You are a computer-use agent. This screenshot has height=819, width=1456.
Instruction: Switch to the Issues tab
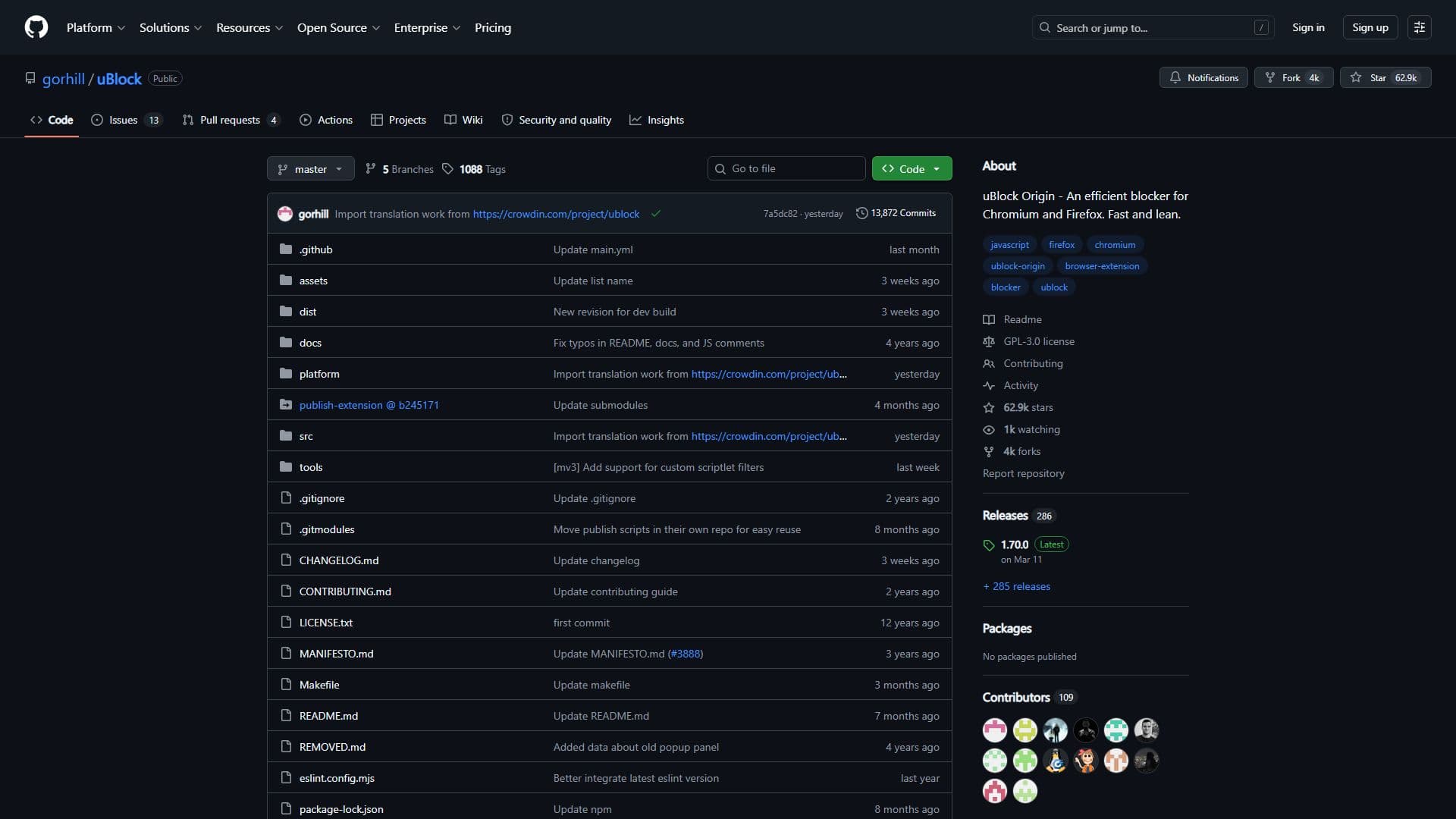(x=126, y=120)
